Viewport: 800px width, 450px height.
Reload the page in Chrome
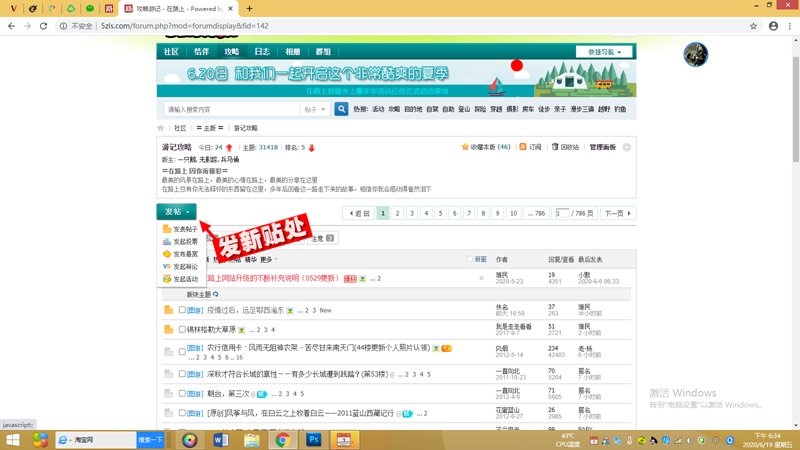pos(43,26)
